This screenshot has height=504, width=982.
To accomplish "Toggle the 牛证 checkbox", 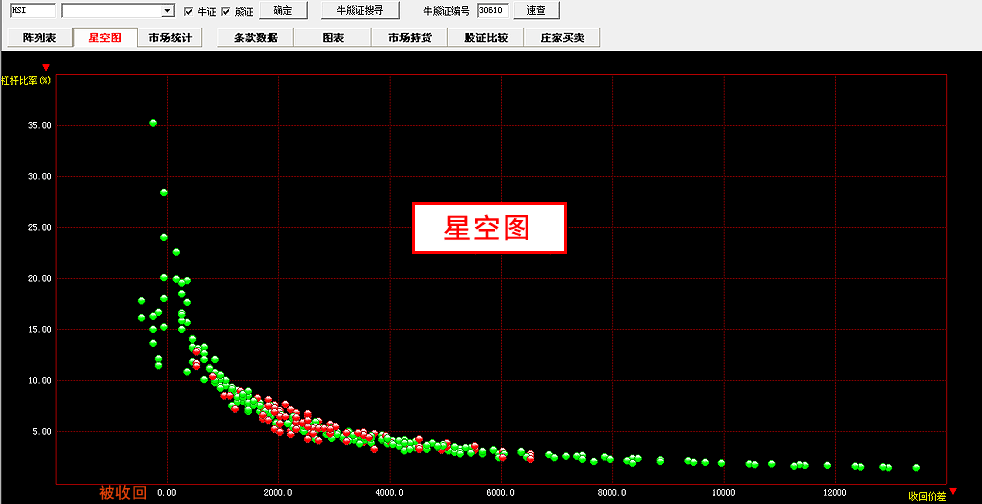I will tap(189, 11).
